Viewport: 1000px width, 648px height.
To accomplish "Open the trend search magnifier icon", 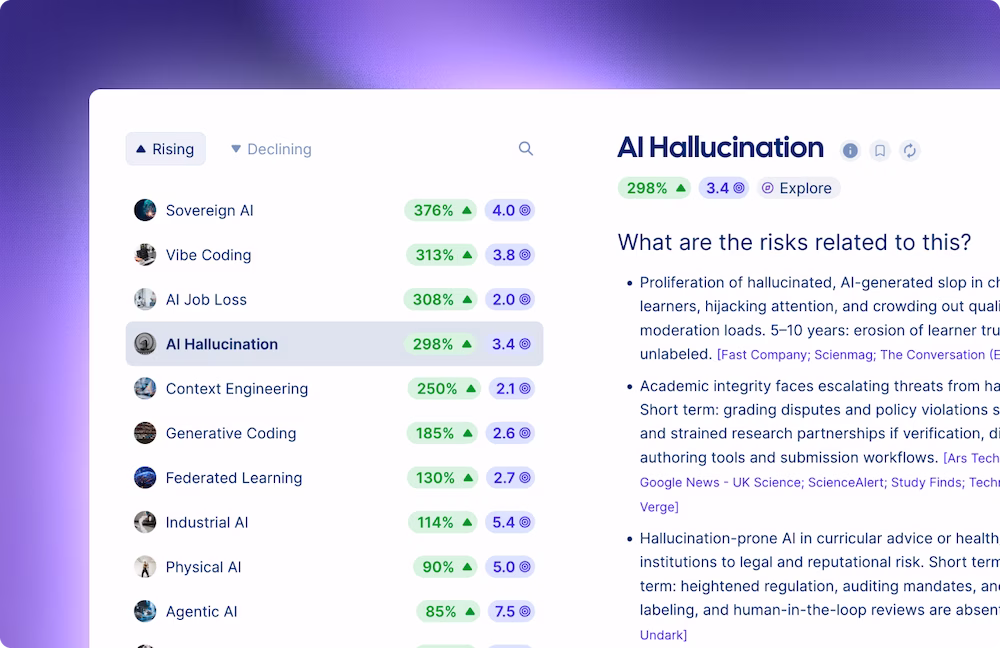I will tap(526, 149).
